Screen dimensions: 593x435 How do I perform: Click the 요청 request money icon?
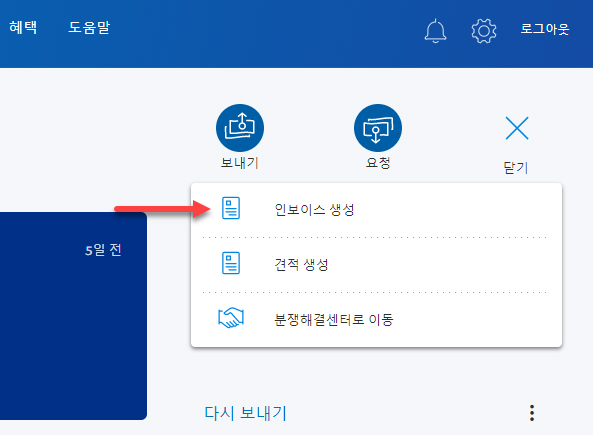click(x=378, y=128)
